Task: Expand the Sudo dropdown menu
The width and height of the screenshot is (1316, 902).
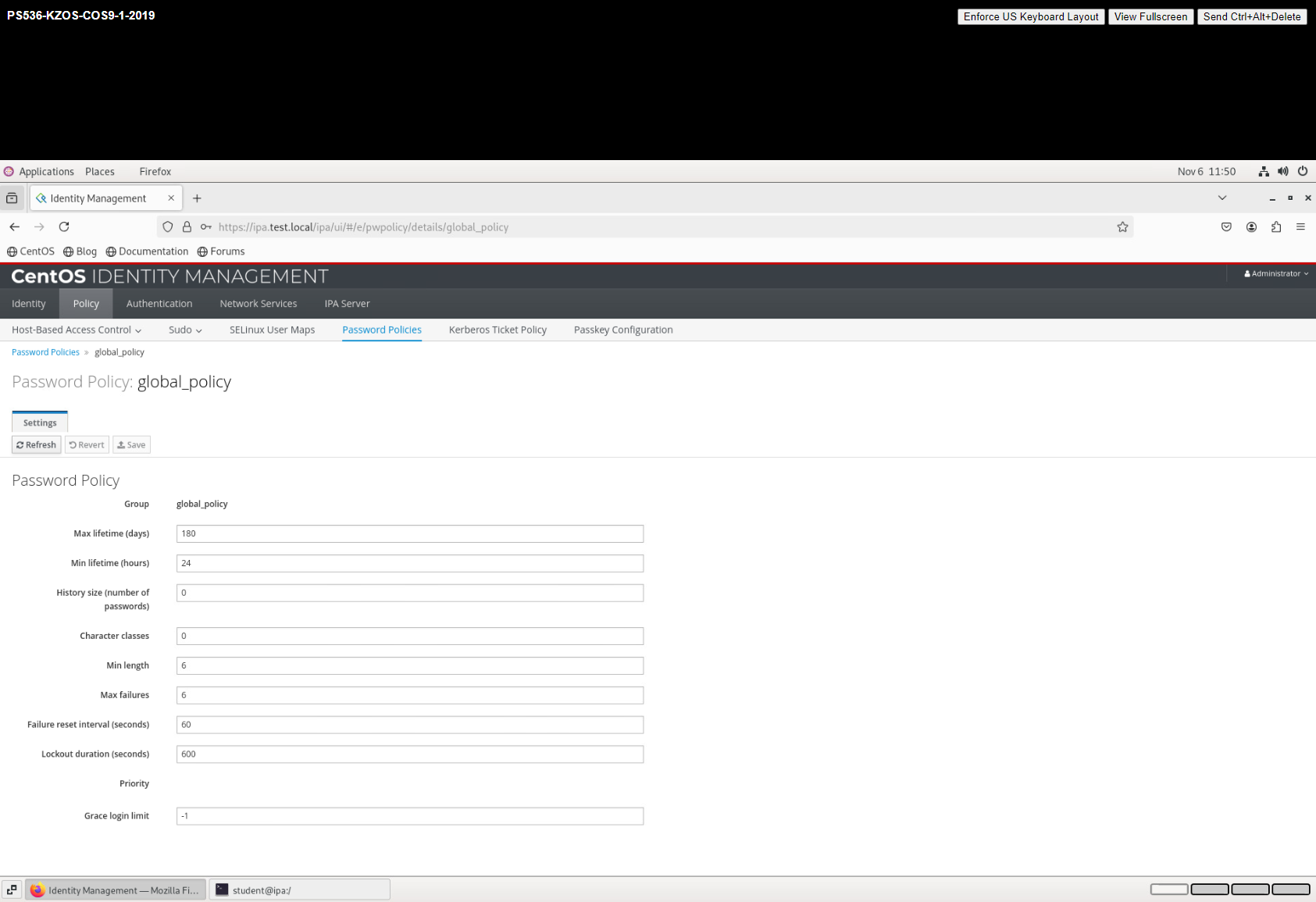Action: (x=185, y=330)
